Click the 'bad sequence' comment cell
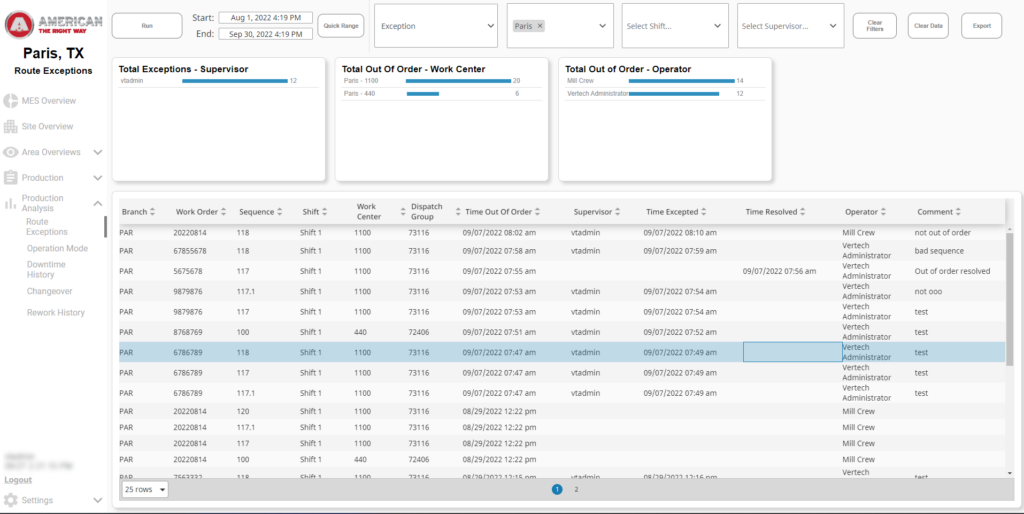 938,251
